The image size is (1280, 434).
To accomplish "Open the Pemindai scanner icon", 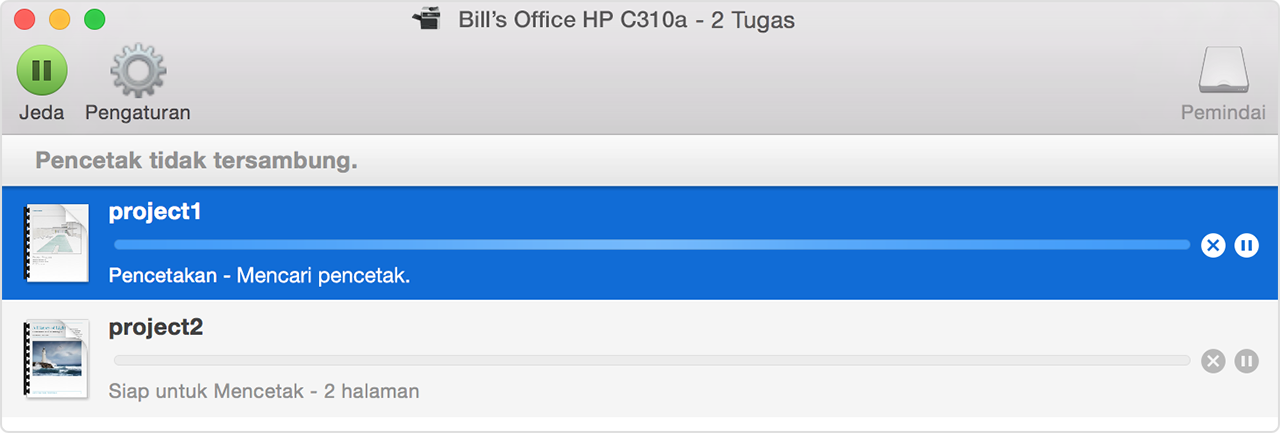I will click(1222, 71).
